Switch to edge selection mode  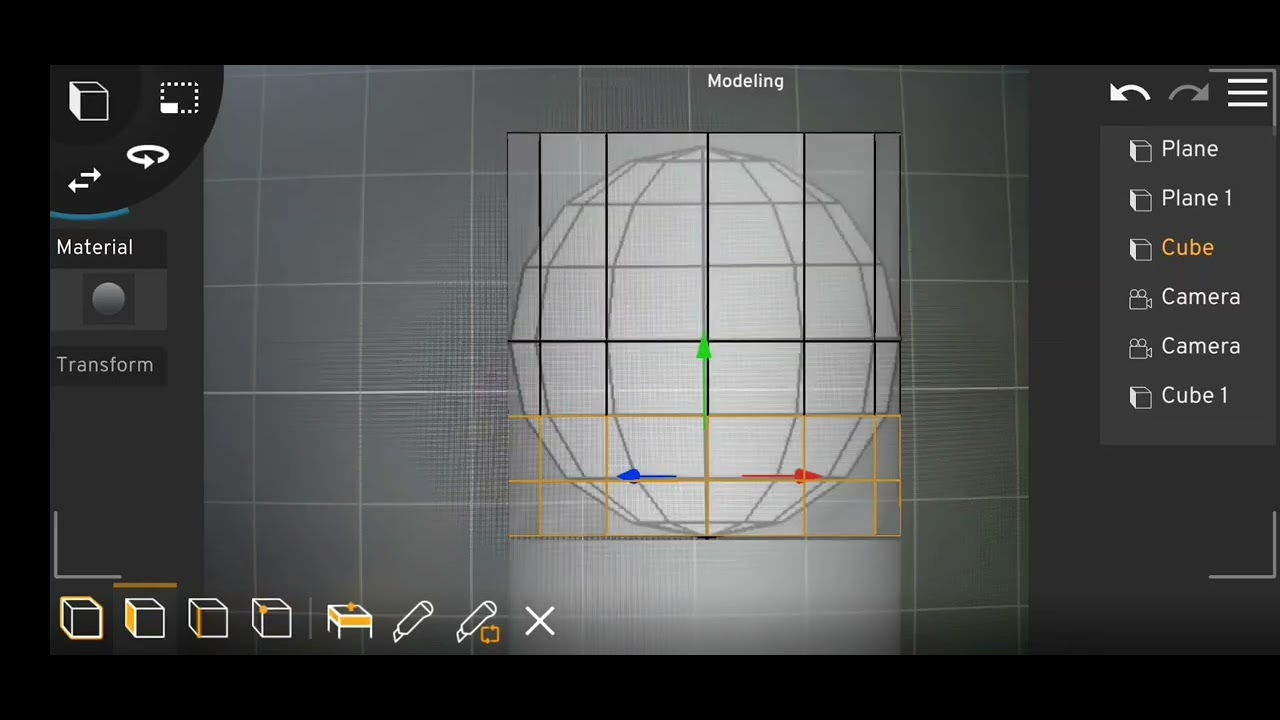click(208, 619)
